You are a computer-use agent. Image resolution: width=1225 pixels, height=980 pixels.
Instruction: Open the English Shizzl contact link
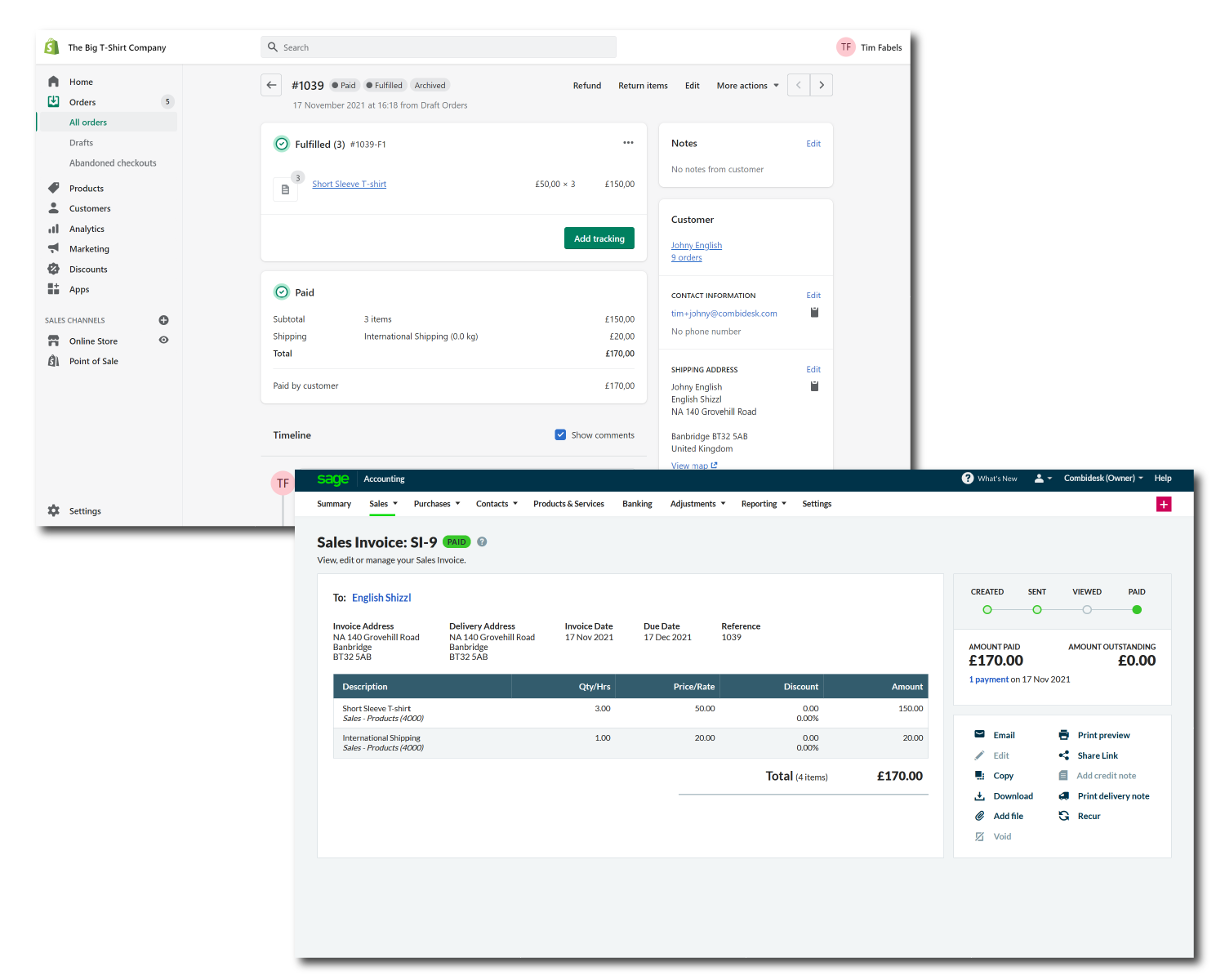pos(381,597)
